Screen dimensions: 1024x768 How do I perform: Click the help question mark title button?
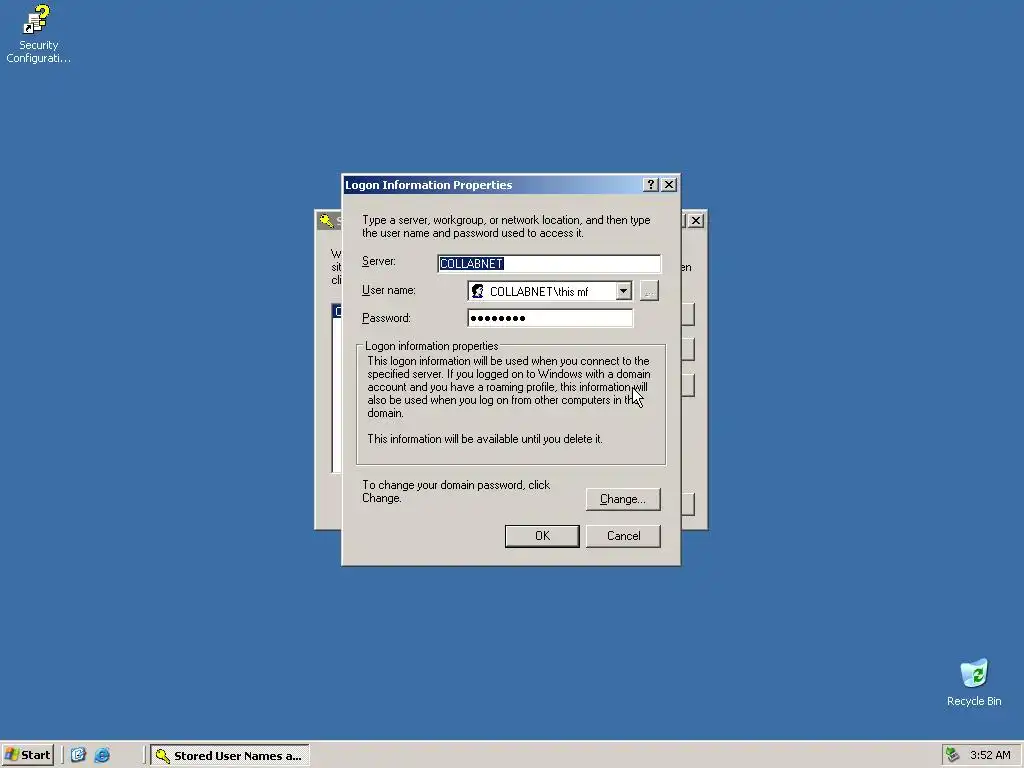pyautogui.click(x=650, y=185)
